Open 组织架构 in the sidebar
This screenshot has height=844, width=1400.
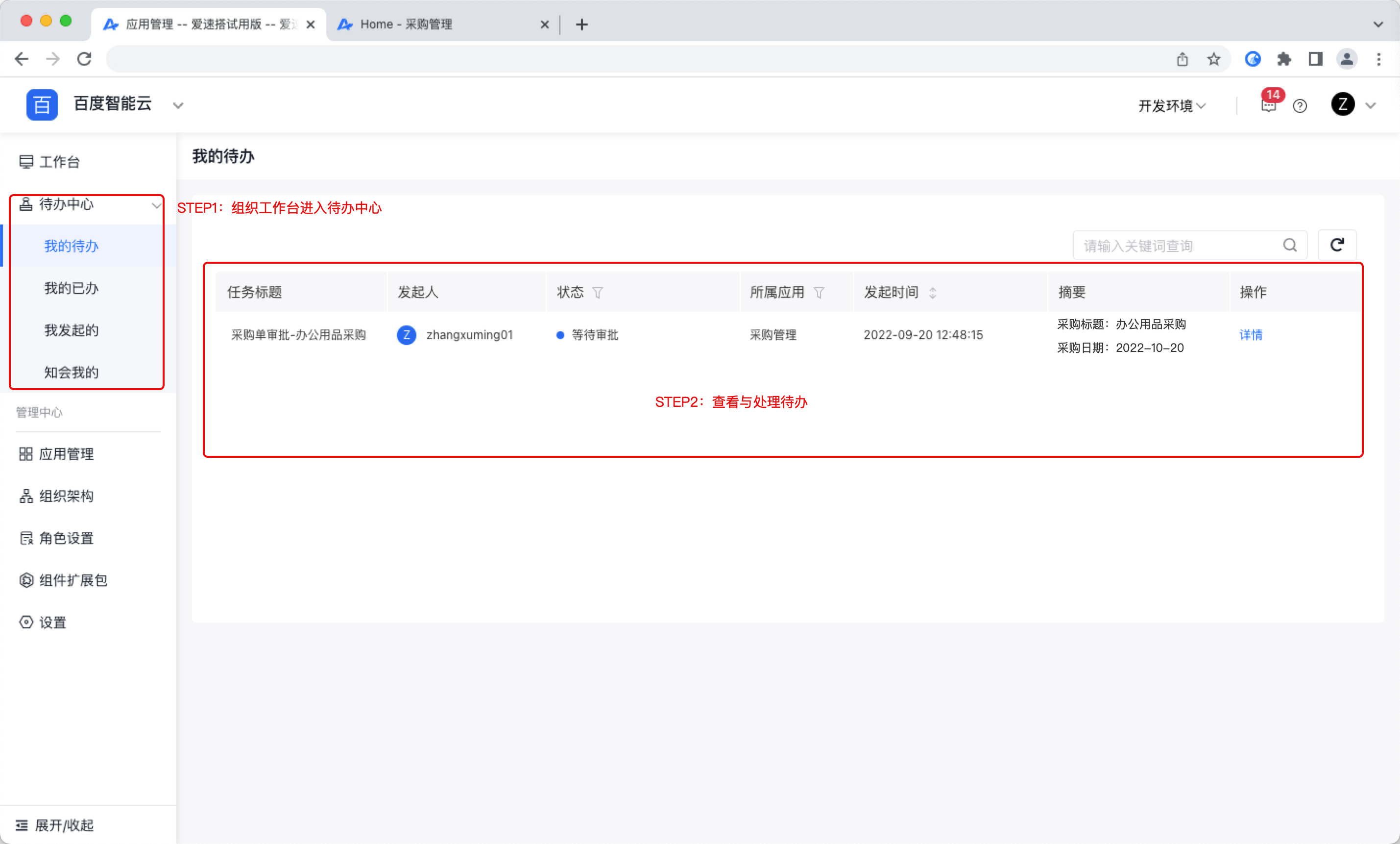pos(56,496)
